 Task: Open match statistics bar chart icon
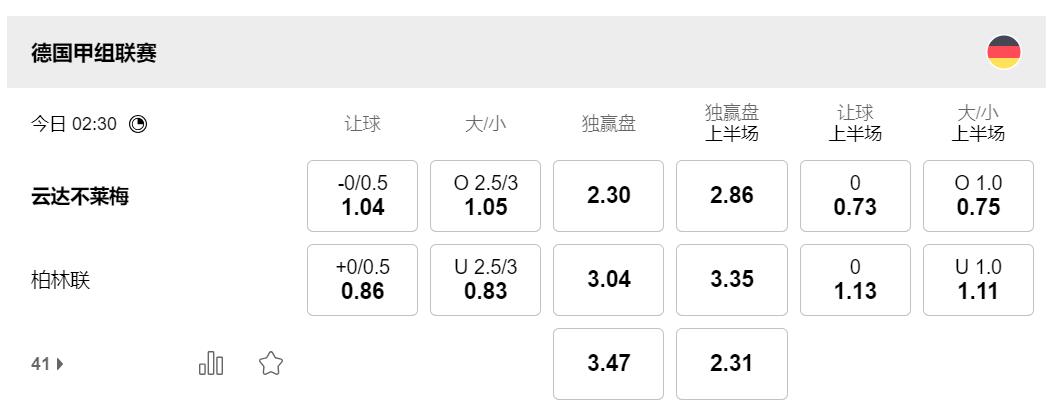coord(211,364)
